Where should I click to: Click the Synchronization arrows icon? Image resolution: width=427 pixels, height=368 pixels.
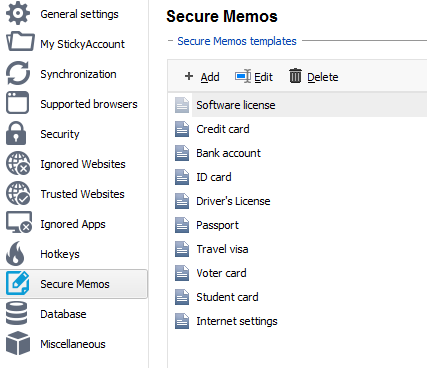pos(18,73)
